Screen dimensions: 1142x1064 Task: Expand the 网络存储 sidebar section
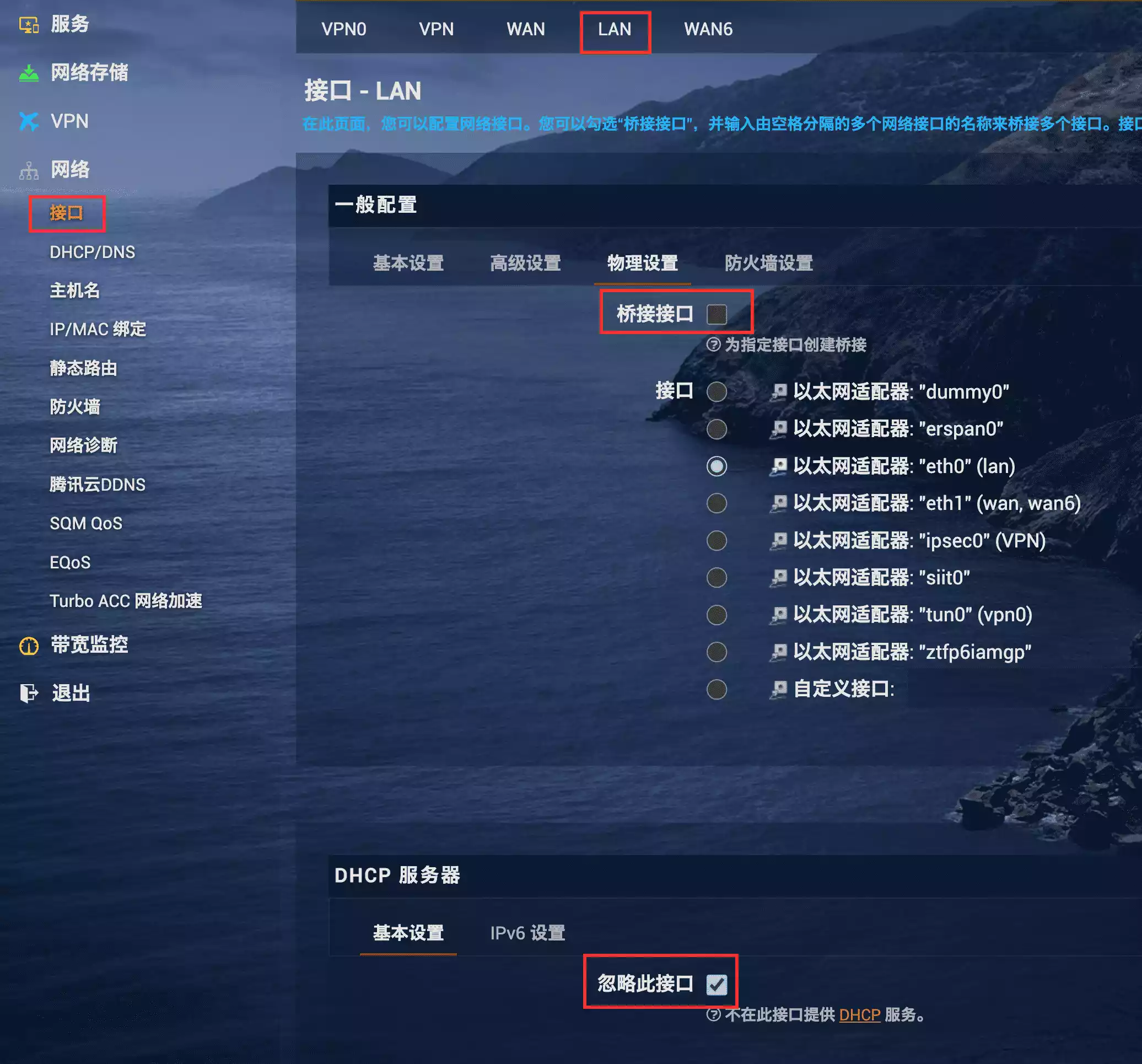tap(89, 73)
